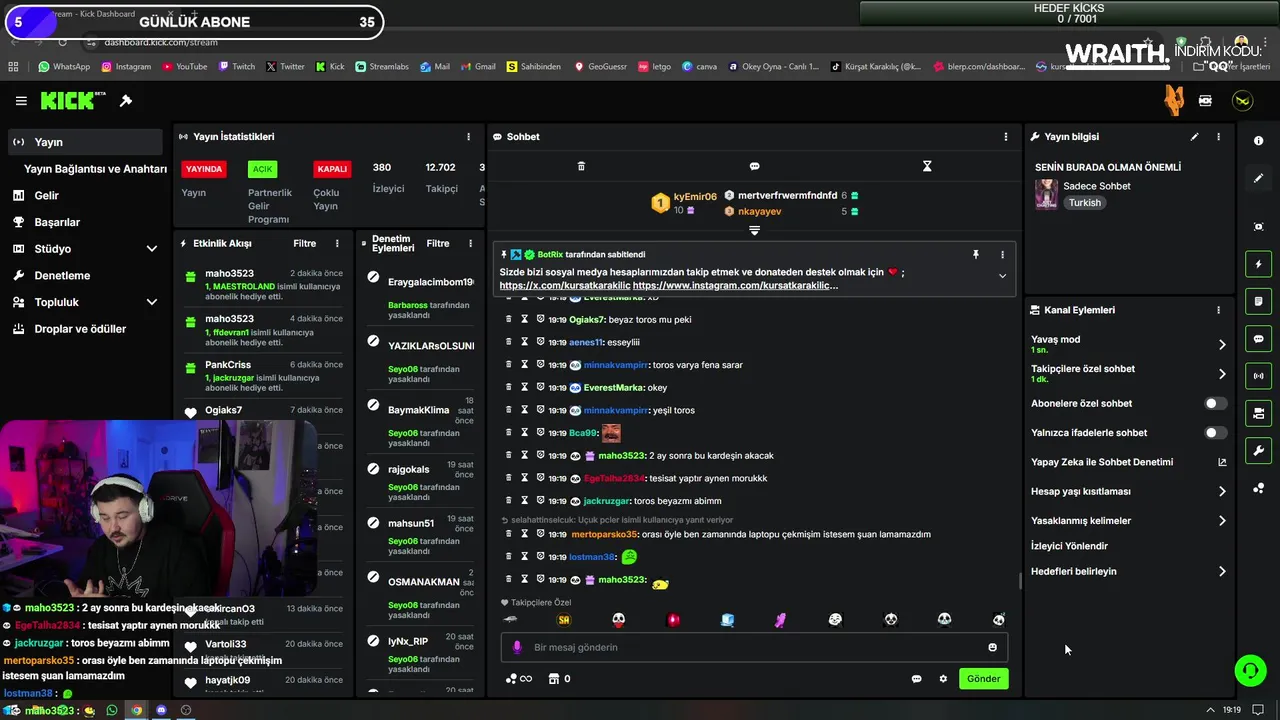Select Yayın in the left sidebar

(x=85, y=142)
